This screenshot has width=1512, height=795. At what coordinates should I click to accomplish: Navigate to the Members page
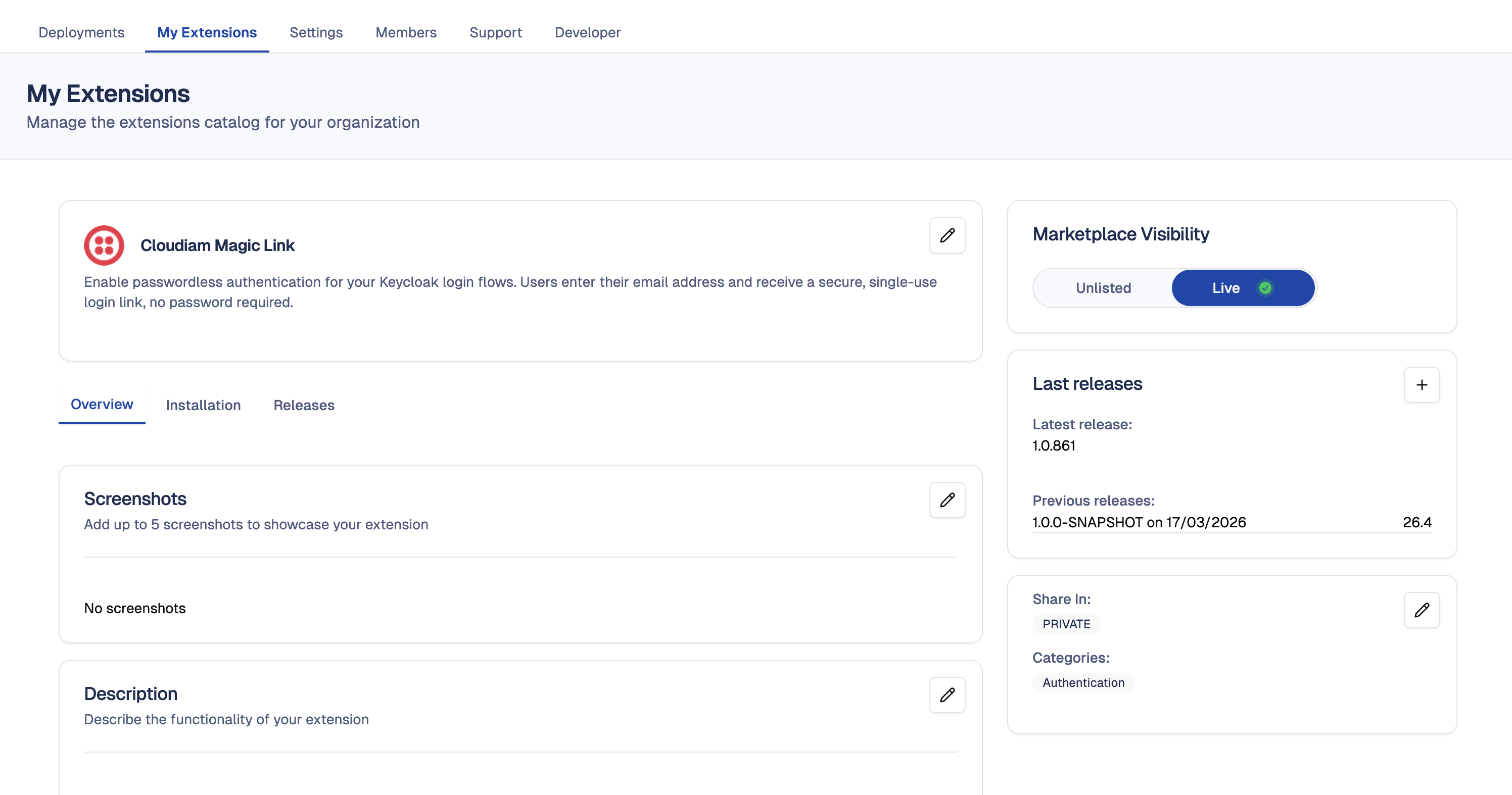click(406, 32)
